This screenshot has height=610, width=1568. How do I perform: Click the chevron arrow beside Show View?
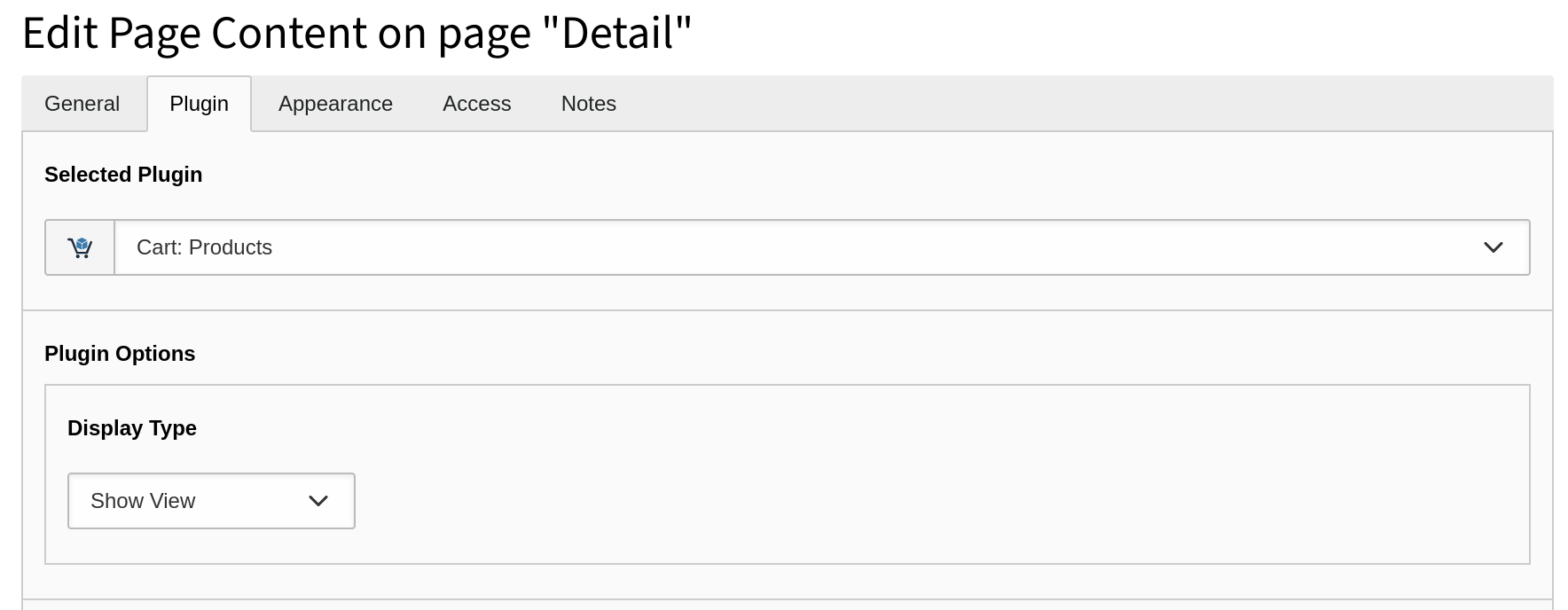318,501
